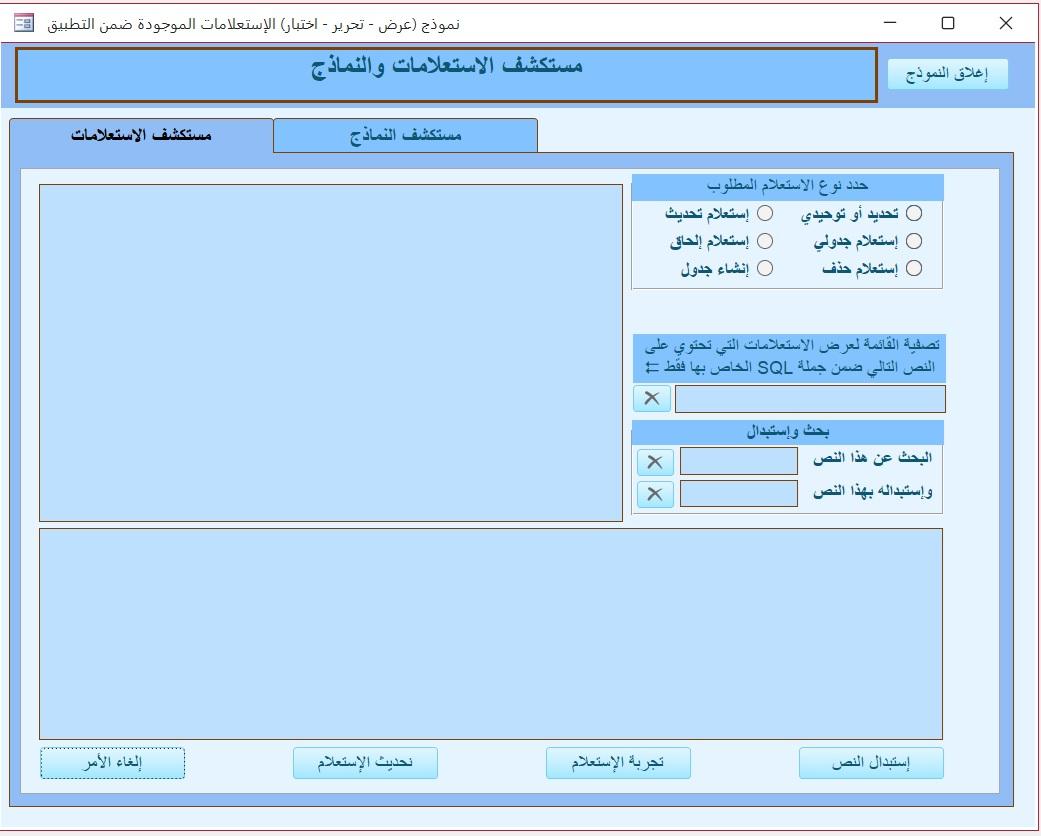Click the 'إستبدال النص' button

pos(870,762)
